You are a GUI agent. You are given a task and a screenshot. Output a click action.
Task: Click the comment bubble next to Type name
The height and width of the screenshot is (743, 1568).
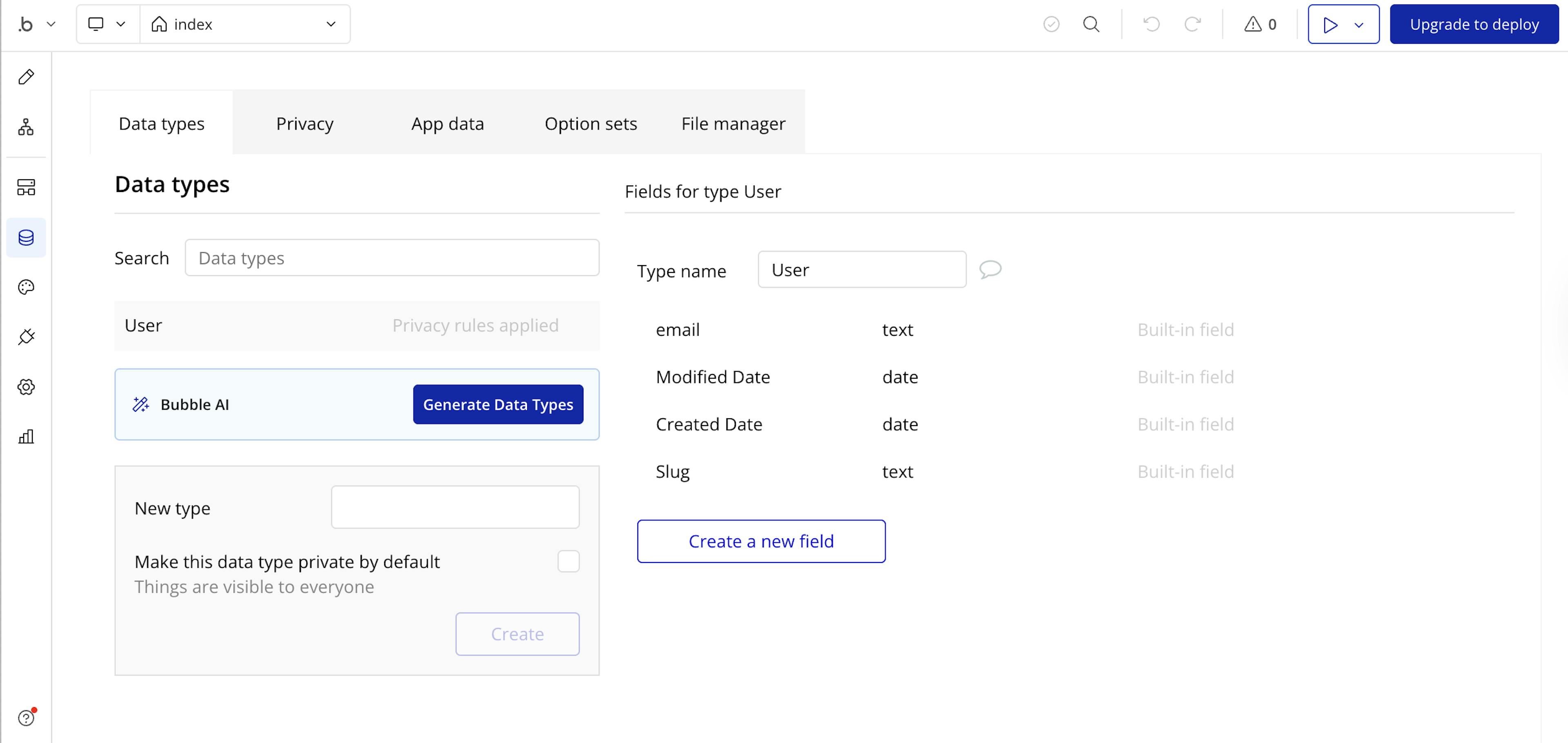(990, 269)
